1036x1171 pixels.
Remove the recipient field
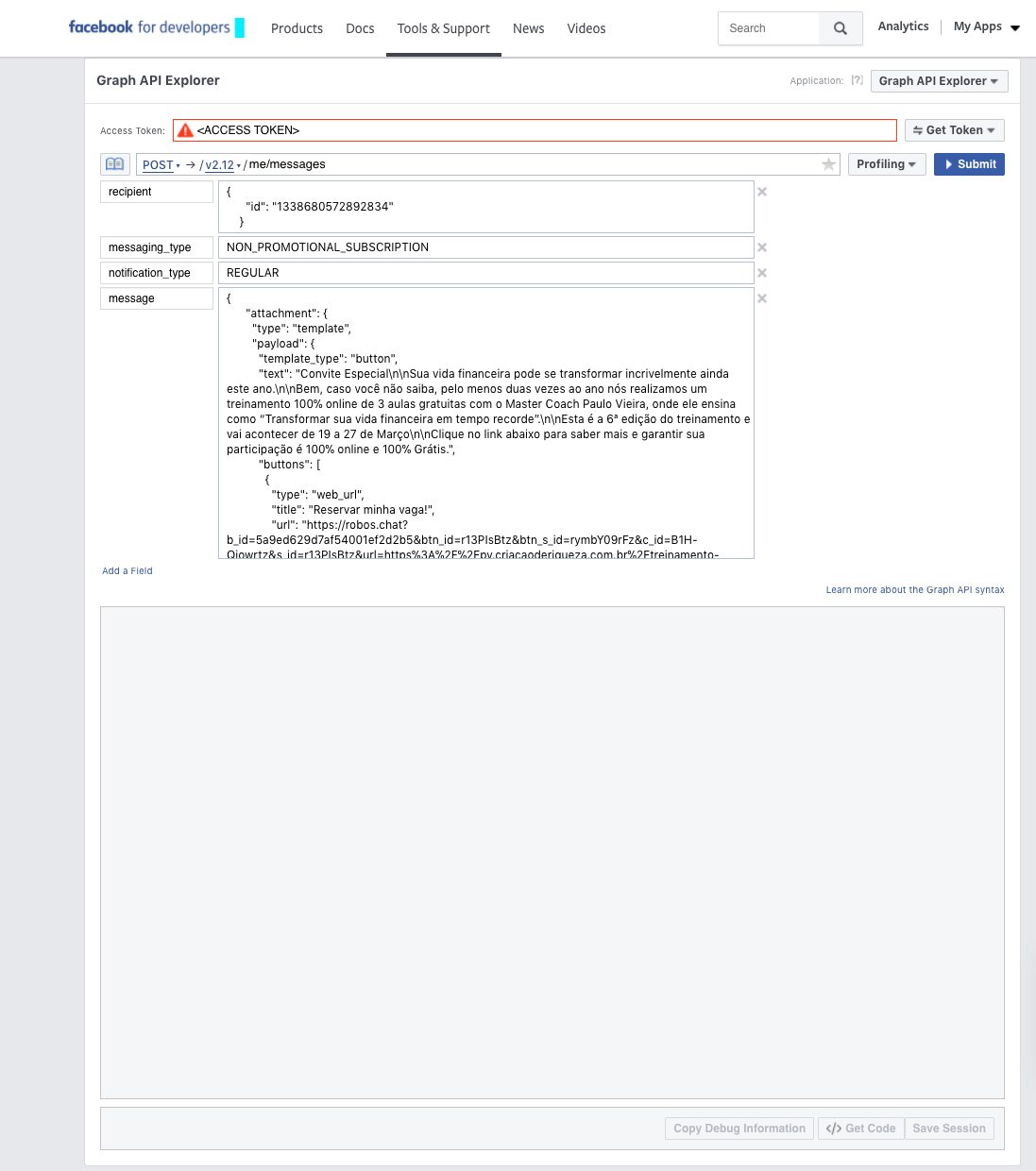click(762, 192)
